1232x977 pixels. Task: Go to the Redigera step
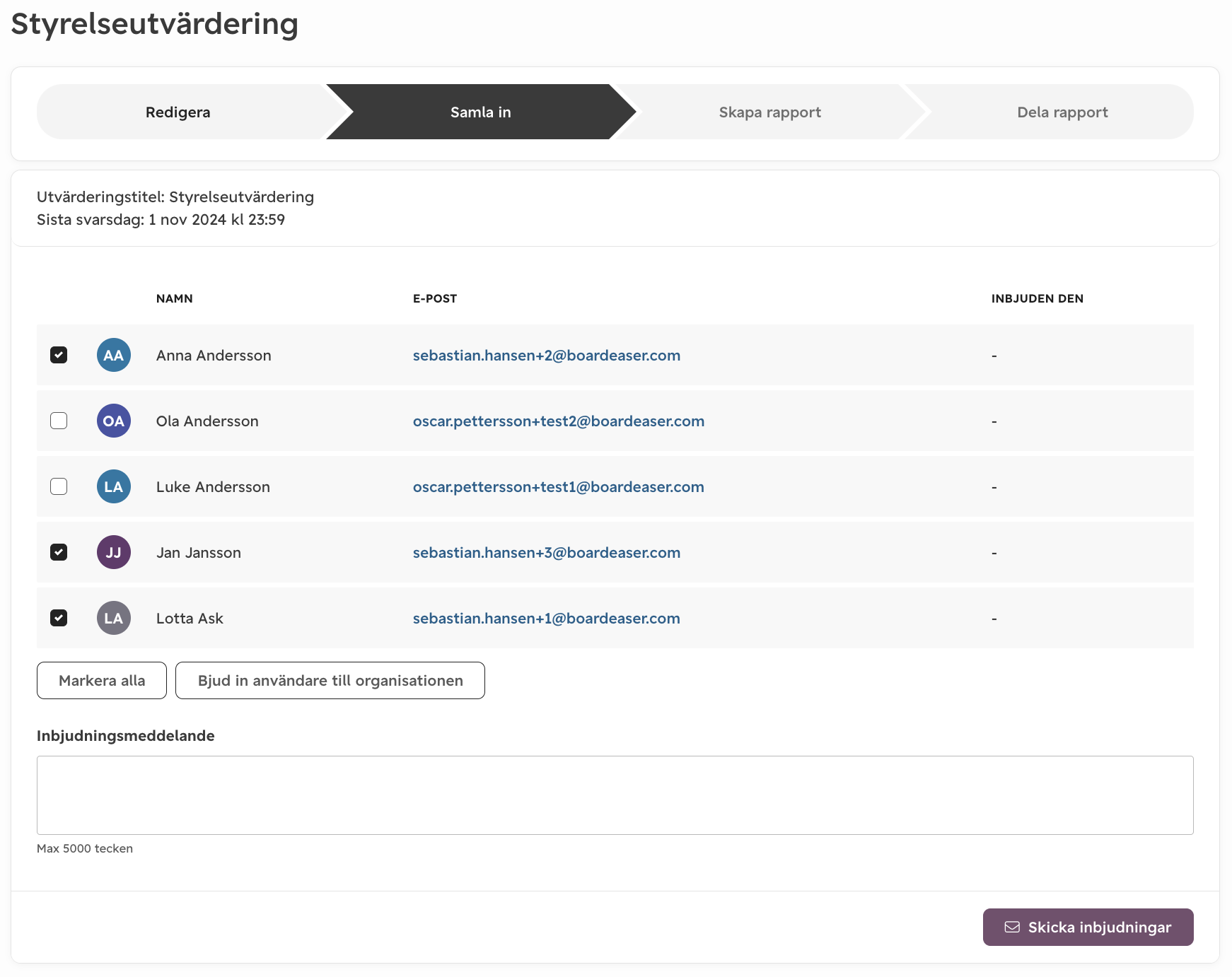(178, 112)
